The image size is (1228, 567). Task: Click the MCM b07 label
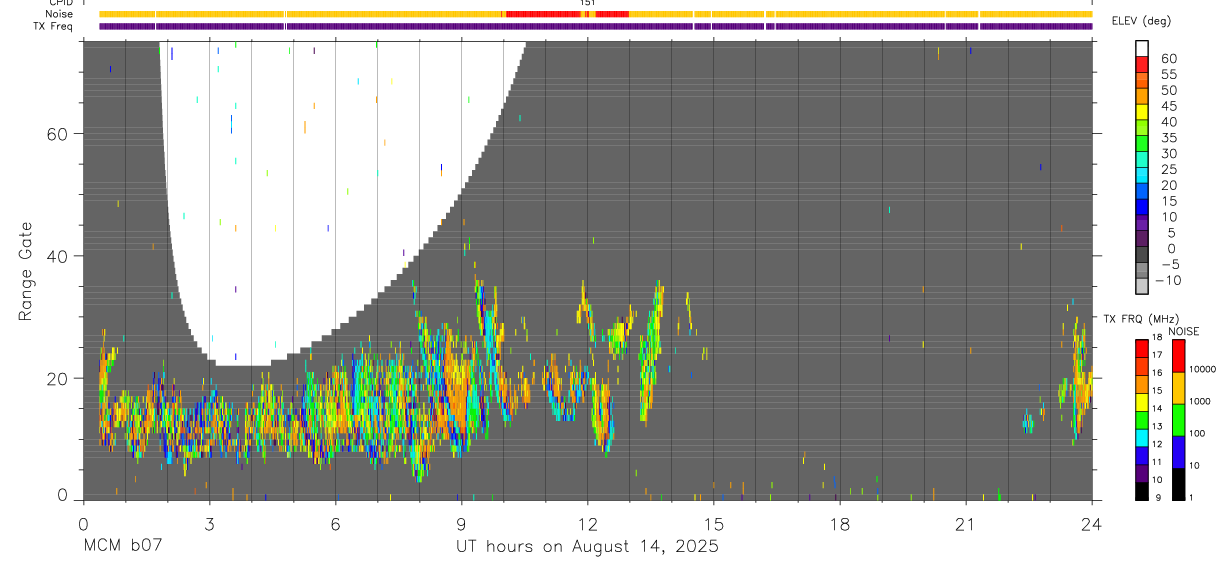click(x=122, y=547)
